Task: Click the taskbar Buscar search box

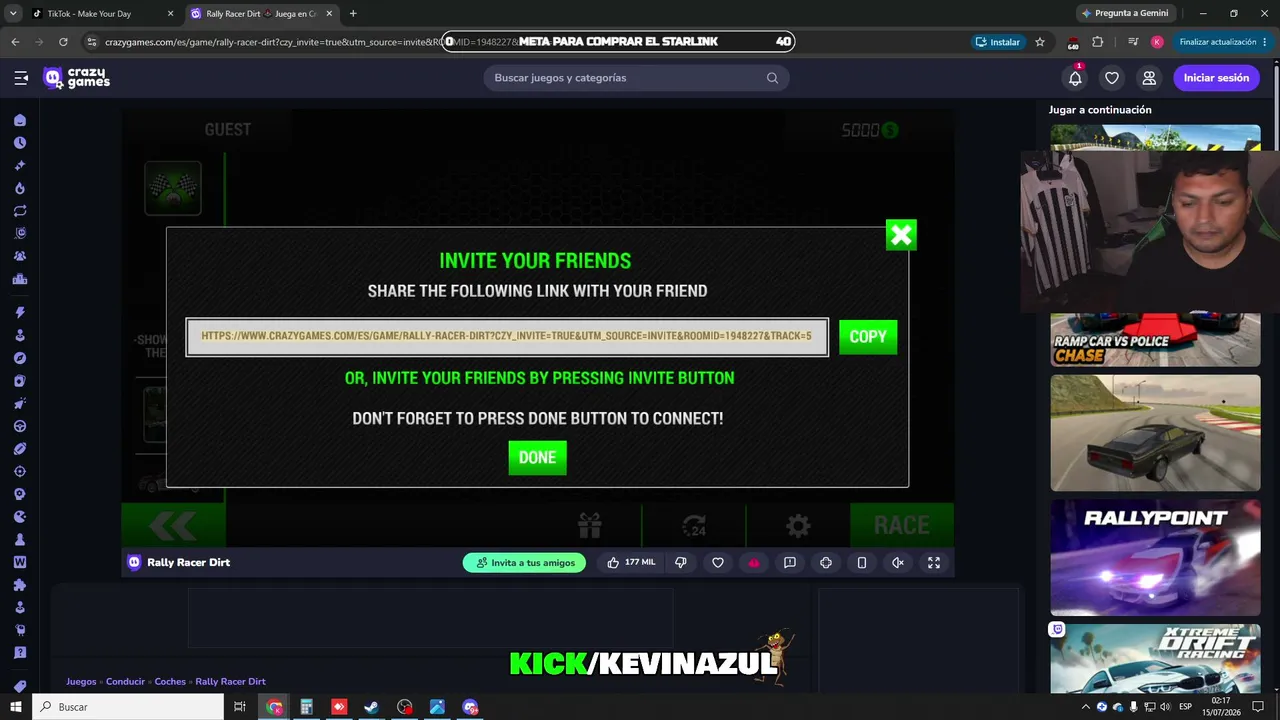Action: point(128,707)
